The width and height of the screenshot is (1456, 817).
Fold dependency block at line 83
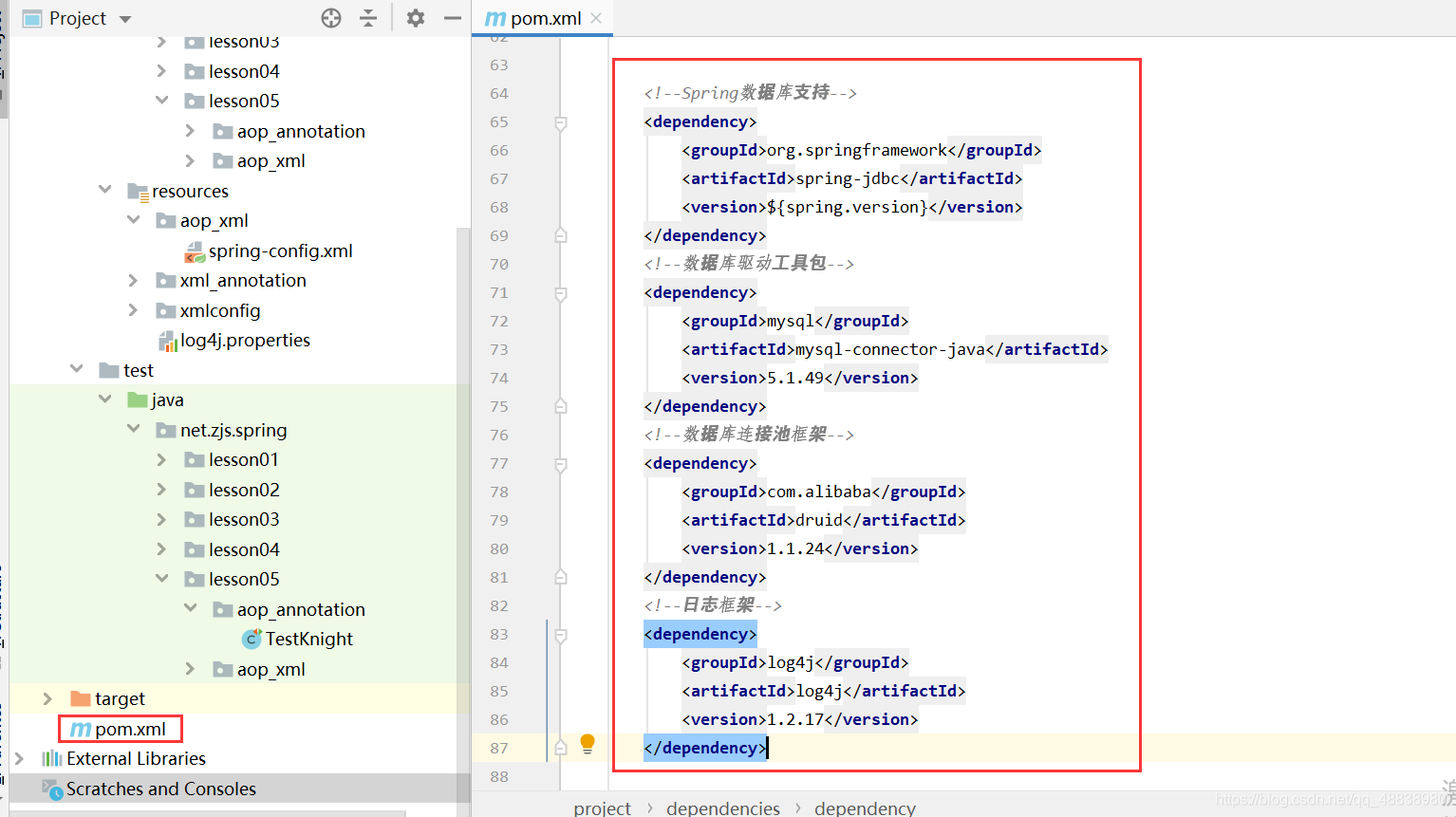tap(561, 635)
